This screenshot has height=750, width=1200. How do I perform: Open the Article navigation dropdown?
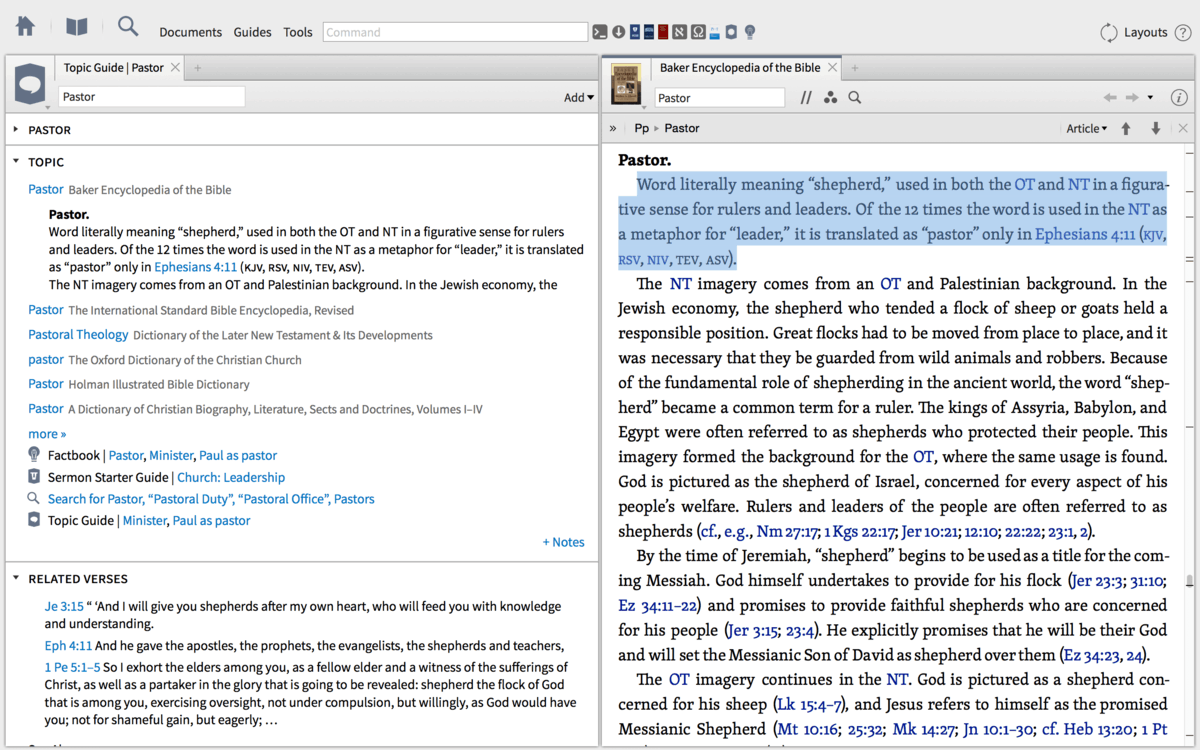pos(1086,129)
